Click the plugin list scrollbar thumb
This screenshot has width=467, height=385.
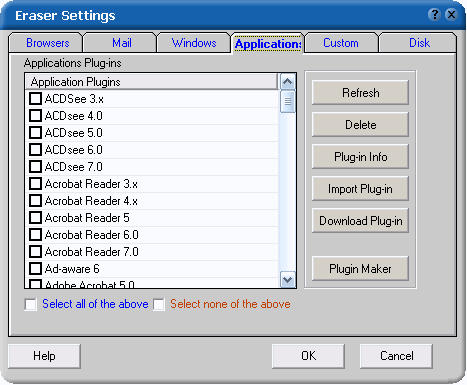288,101
